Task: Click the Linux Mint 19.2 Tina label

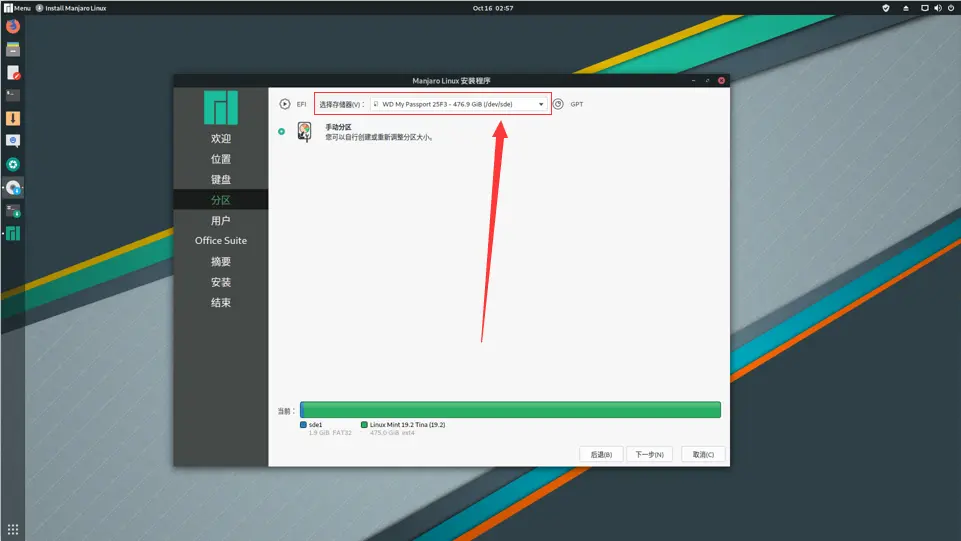Action: (x=408, y=425)
